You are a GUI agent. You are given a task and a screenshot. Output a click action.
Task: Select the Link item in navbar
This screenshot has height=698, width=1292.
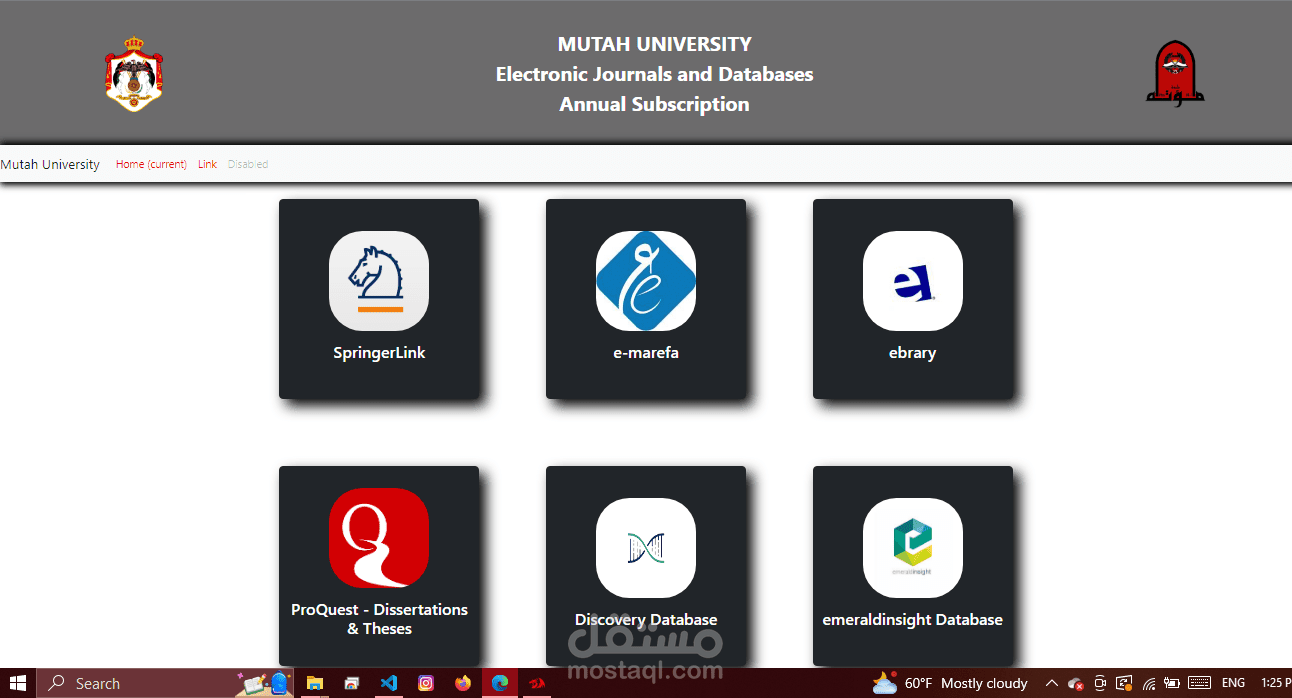[x=207, y=164]
